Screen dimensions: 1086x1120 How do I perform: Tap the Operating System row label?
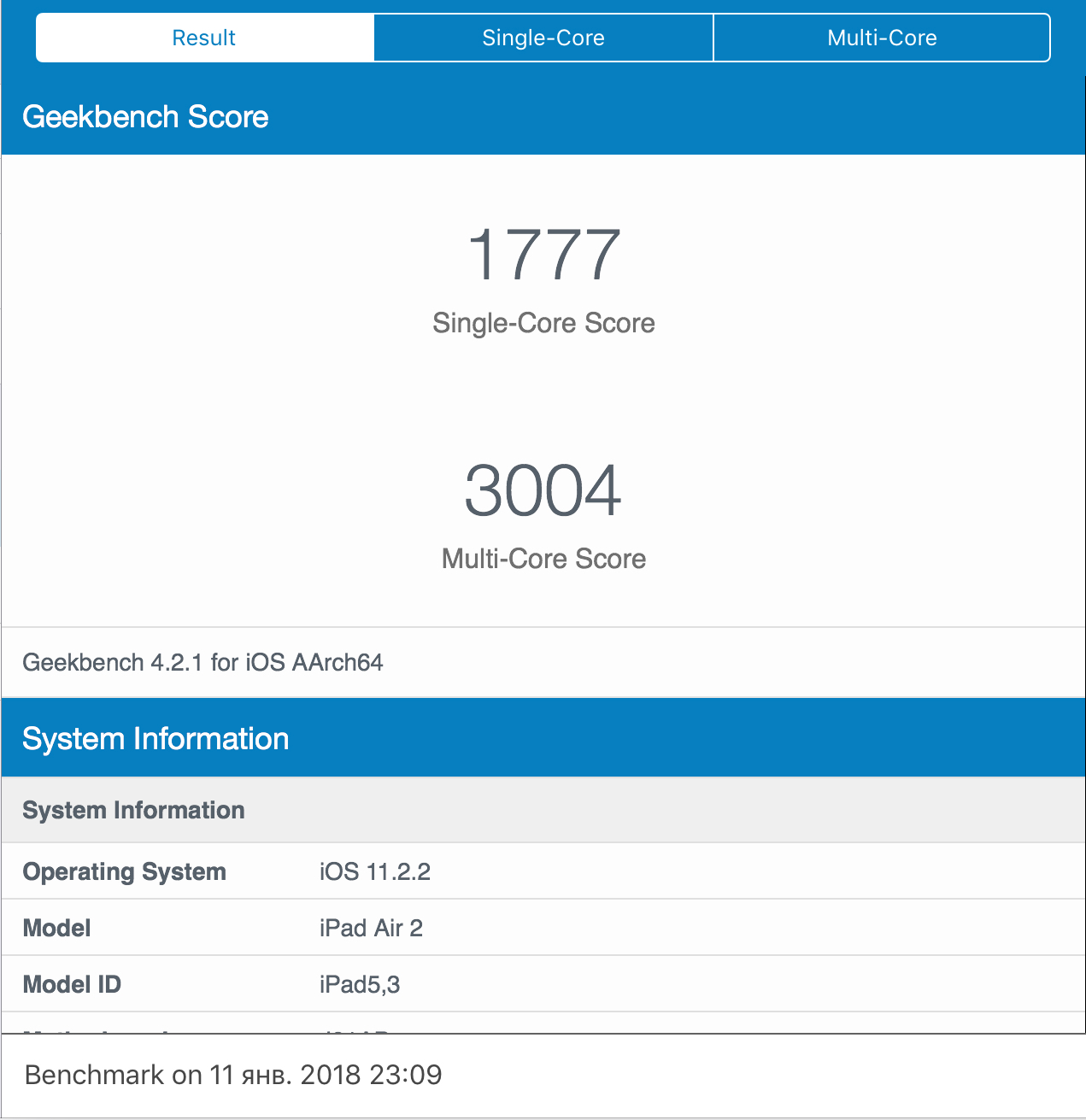(x=125, y=871)
